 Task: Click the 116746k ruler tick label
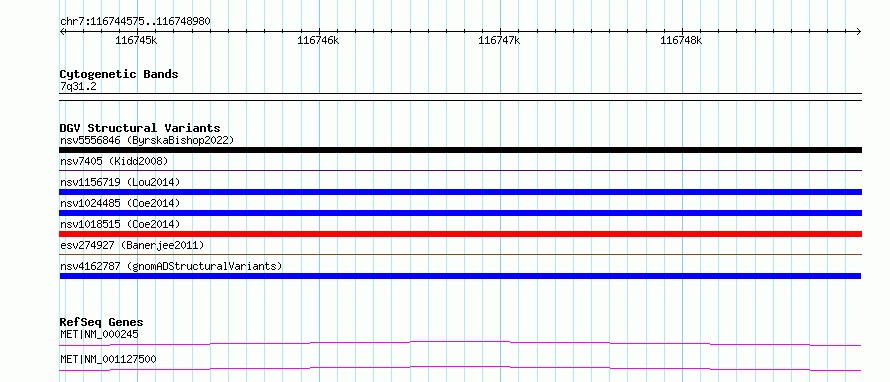pyautogui.click(x=318, y=40)
